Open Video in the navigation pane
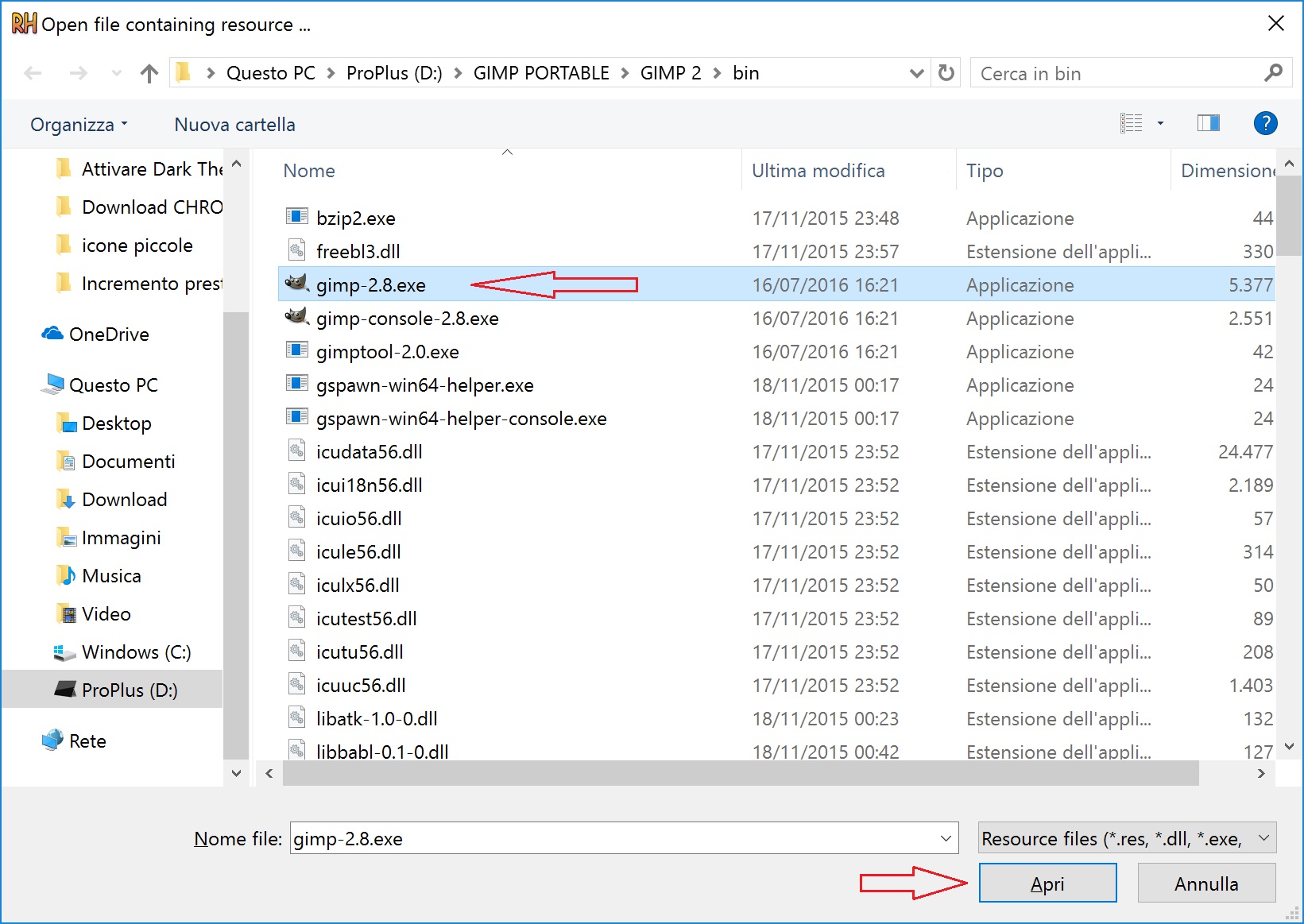The height and width of the screenshot is (924, 1304). click(93, 614)
